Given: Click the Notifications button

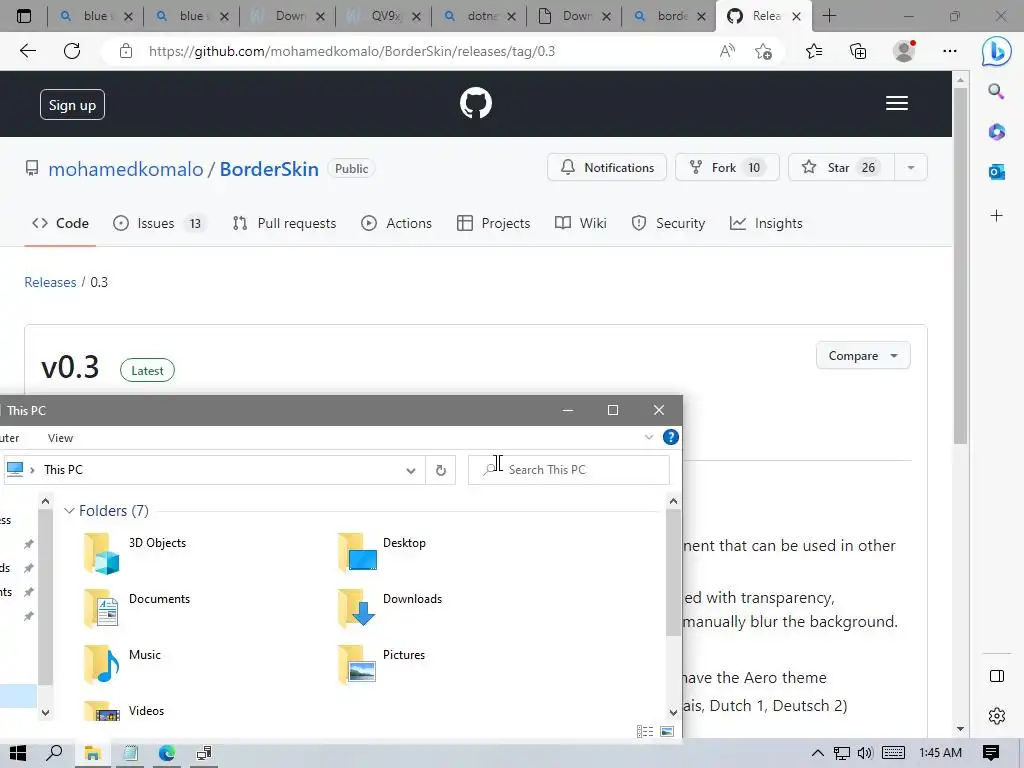Looking at the screenshot, I should tap(607, 168).
